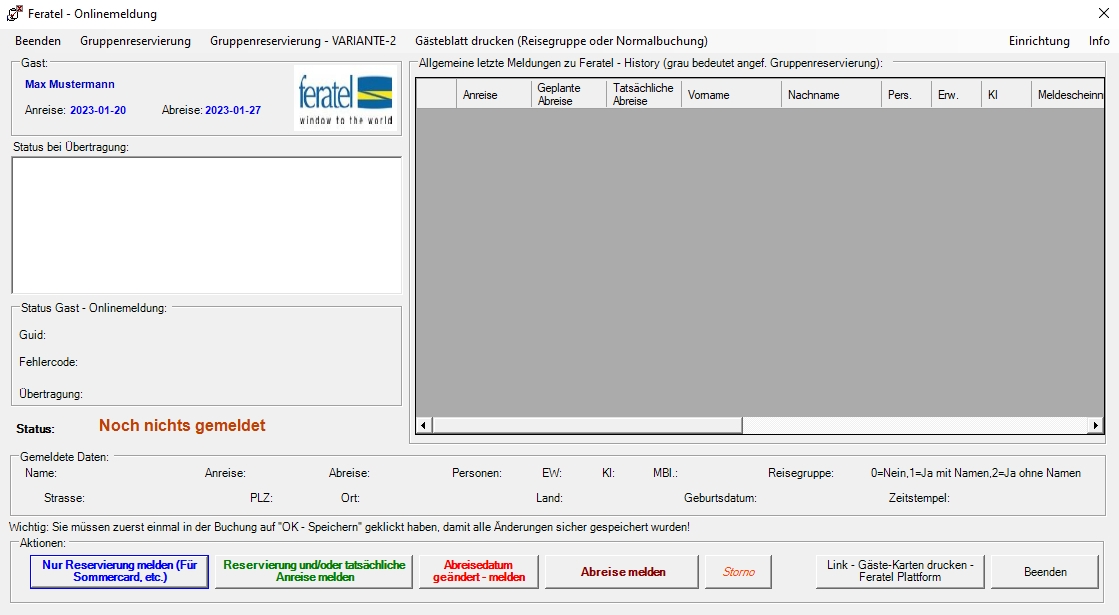
Task: Click the Zeitstempel: label
Action: (919, 498)
